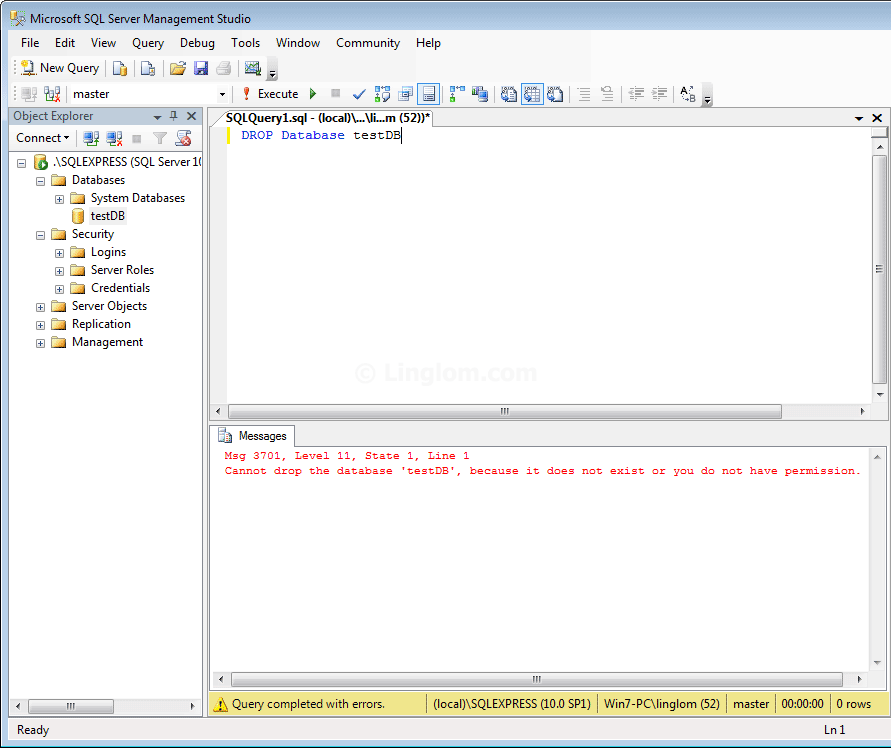This screenshot has height=748, width=891.
Task: Expand the Logins folder
Action: pos(59,254)
